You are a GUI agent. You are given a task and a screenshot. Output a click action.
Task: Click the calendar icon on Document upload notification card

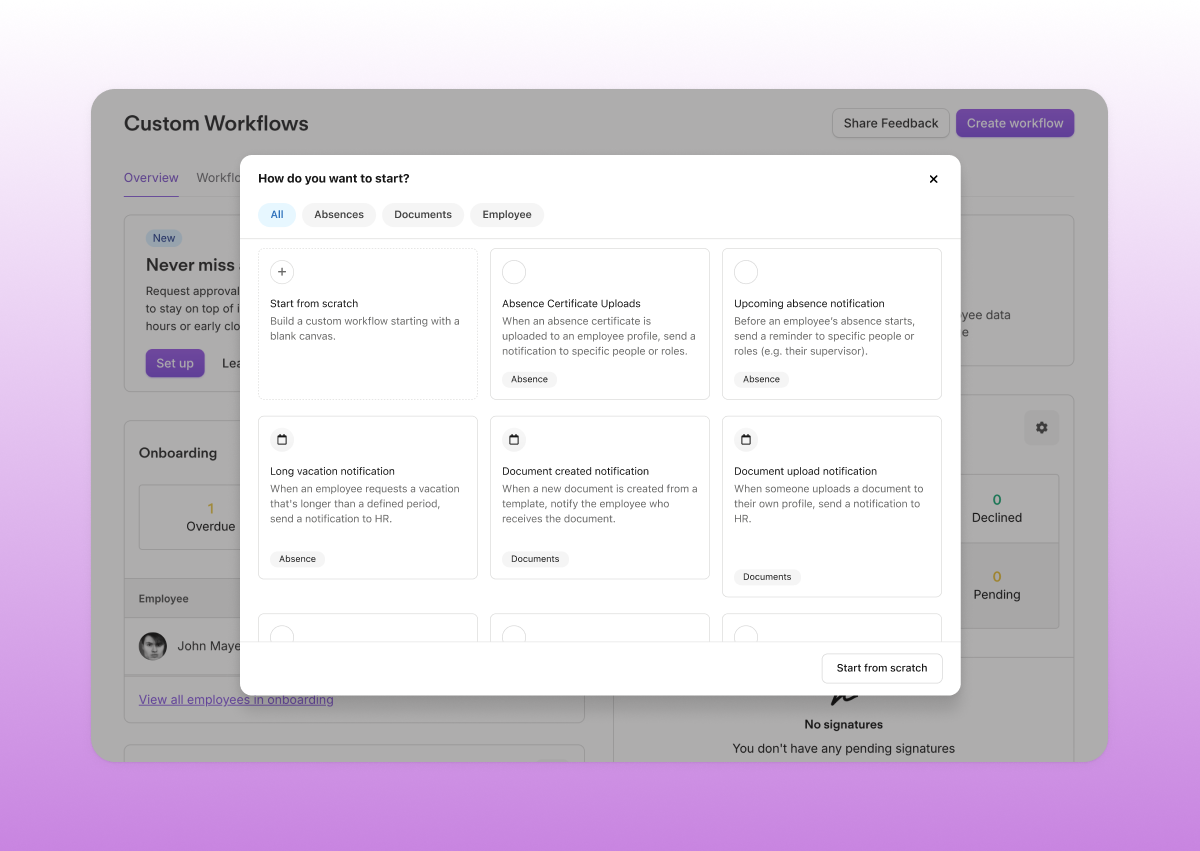pos(745,440)
